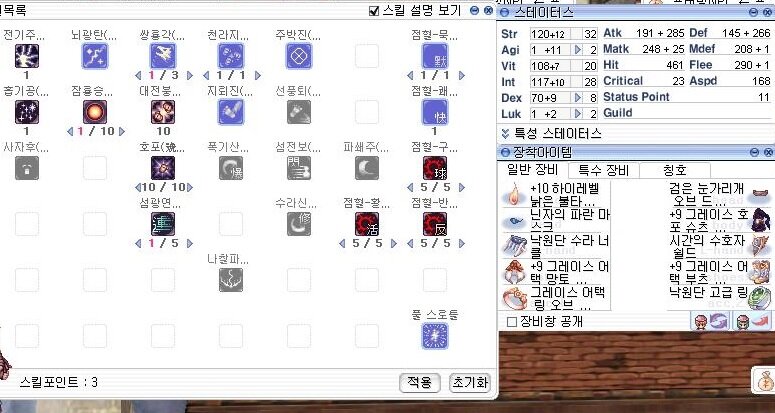
Task: Click the 나찰파 skill icon
Action: (x=231, y=279)
